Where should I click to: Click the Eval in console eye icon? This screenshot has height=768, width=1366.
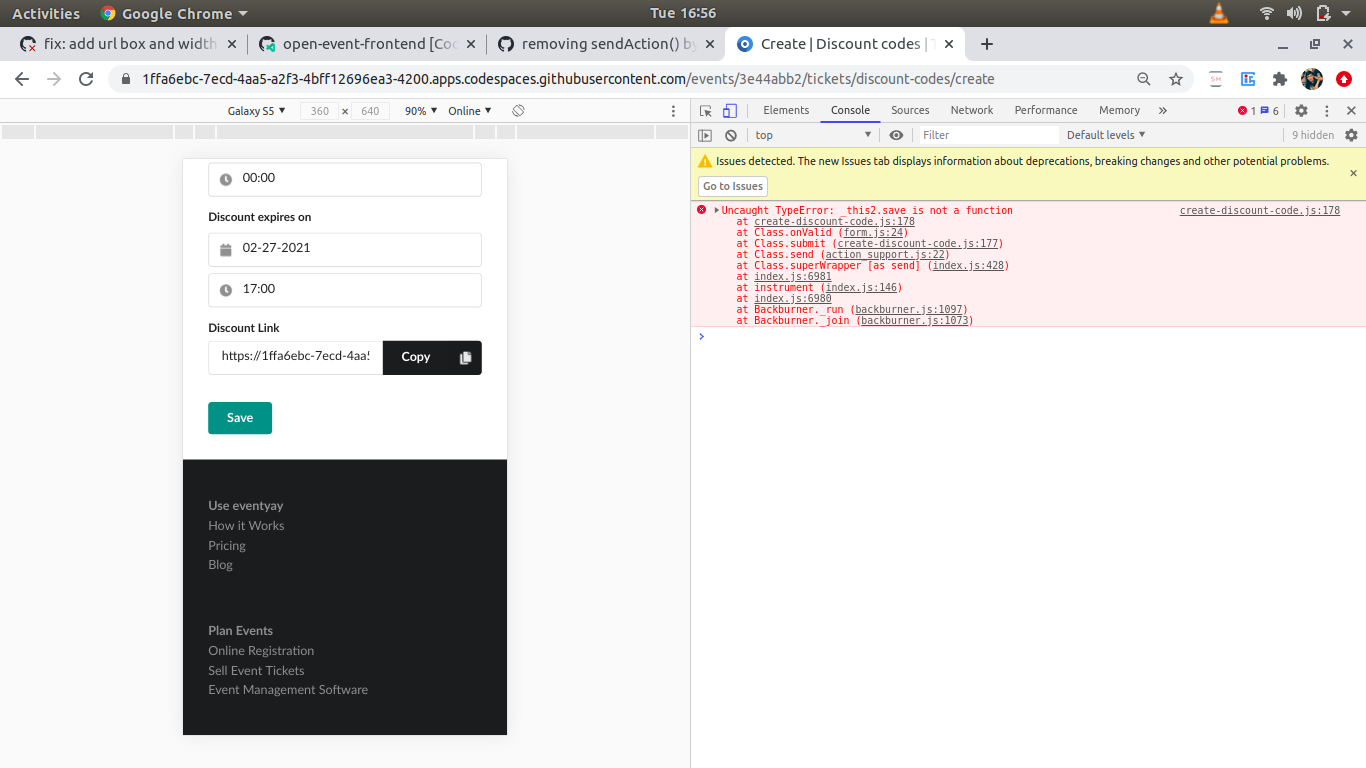pos(896,134)
